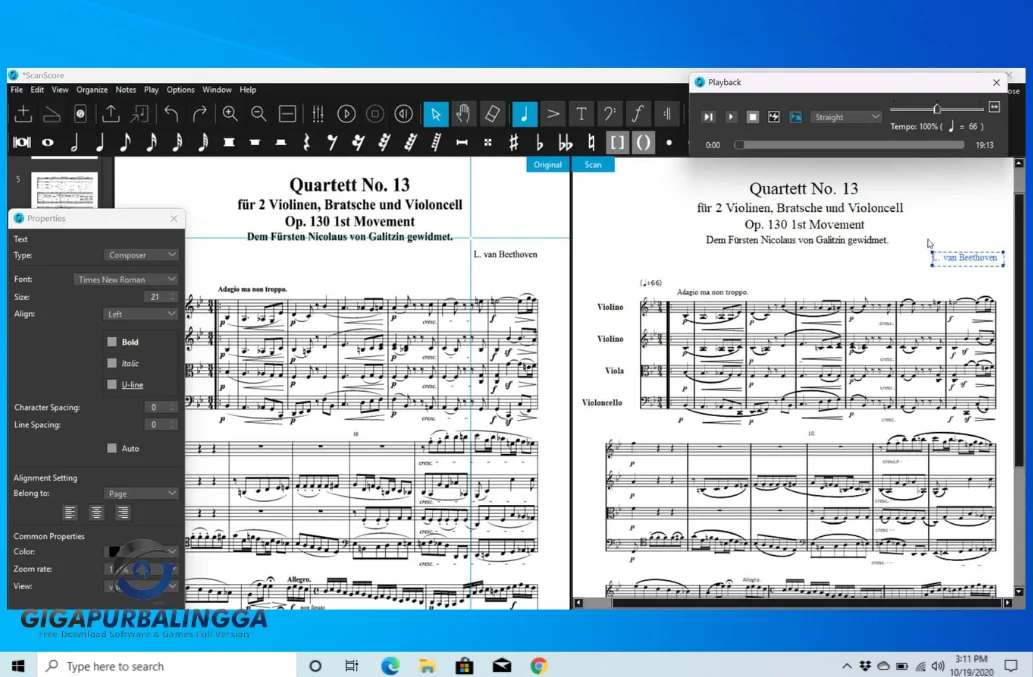Toggle parentheses on accidental
The width and height of the screenshot is (1033, 677).
click(x=643, y=142)
